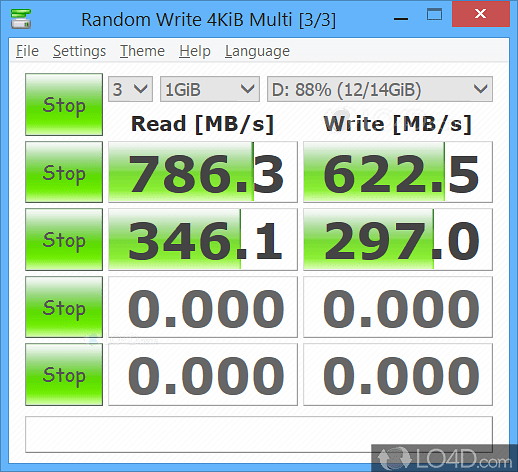The image size is (518, 472).
Task: Click the Read [MB/s] column header
Action: (x=202, y=124)
